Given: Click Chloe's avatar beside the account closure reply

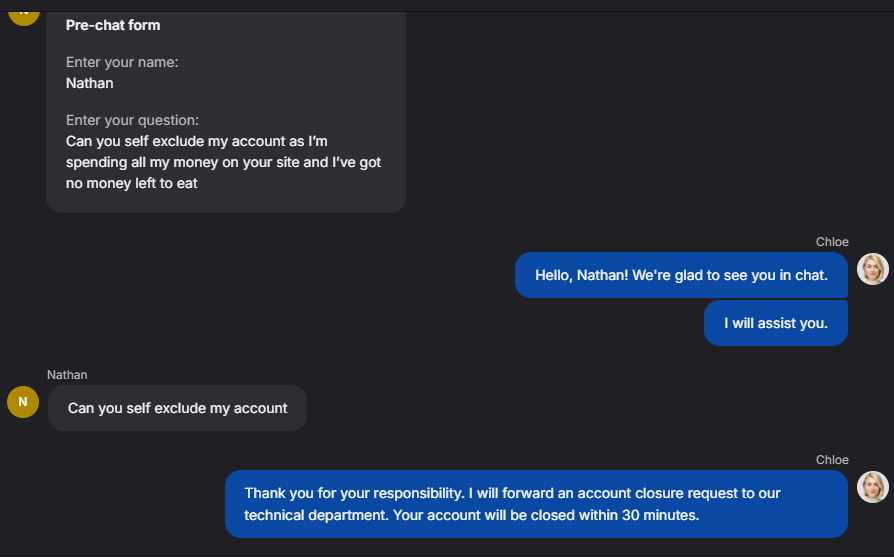Looking at the screenshot, I should pyautogui.click(x=873, y=487).
